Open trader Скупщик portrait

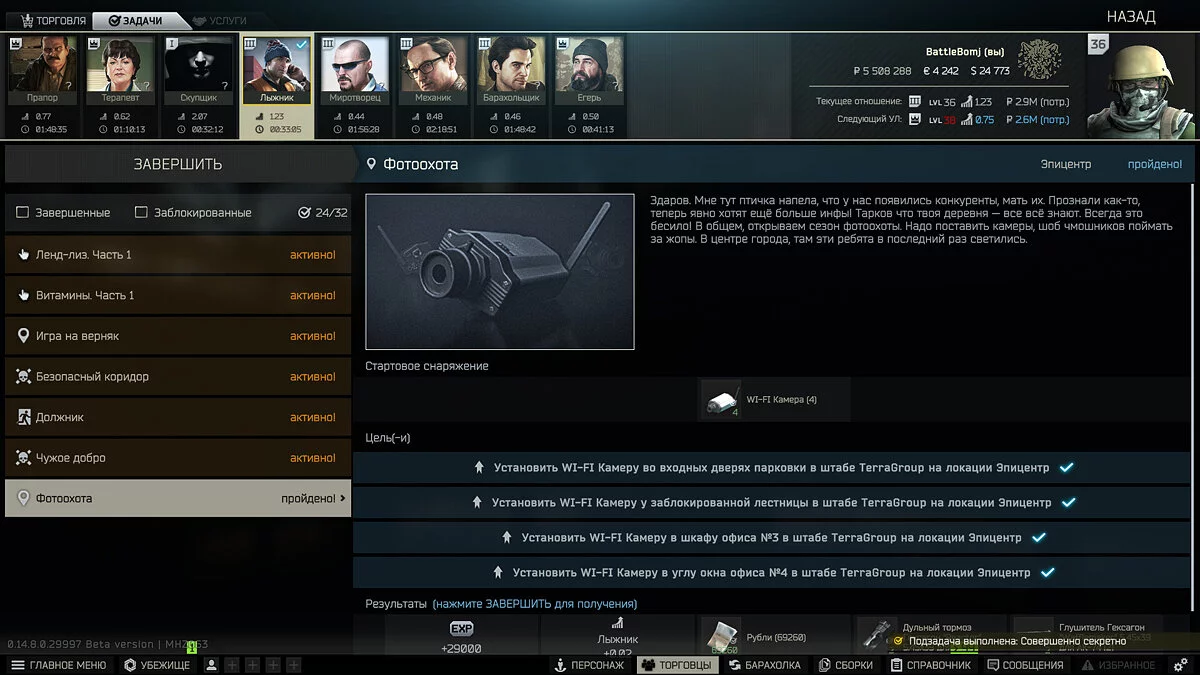(x=198, y=71)
